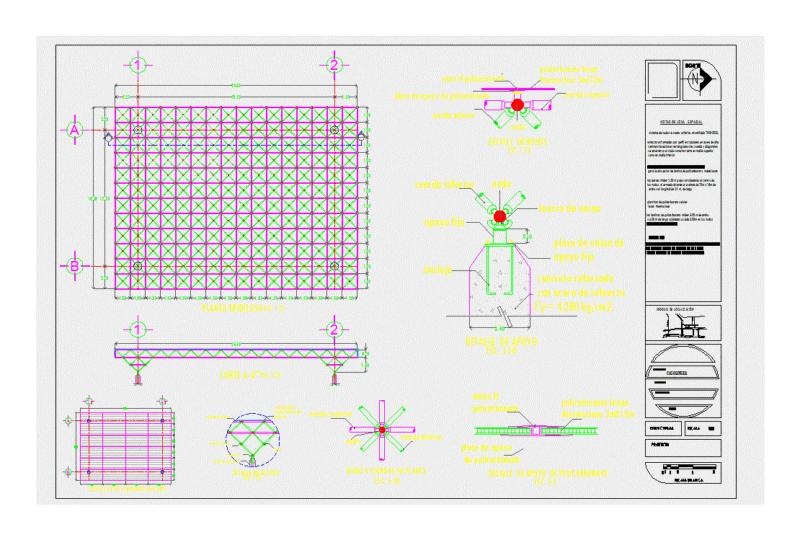800x540 pixels.
Task: Select the 'DETALLE DE NODOS' title
Action: [517, 142]
